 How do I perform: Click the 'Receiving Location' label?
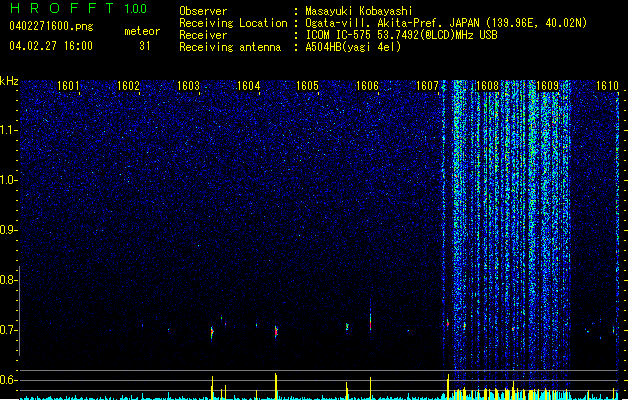point(233,23)
